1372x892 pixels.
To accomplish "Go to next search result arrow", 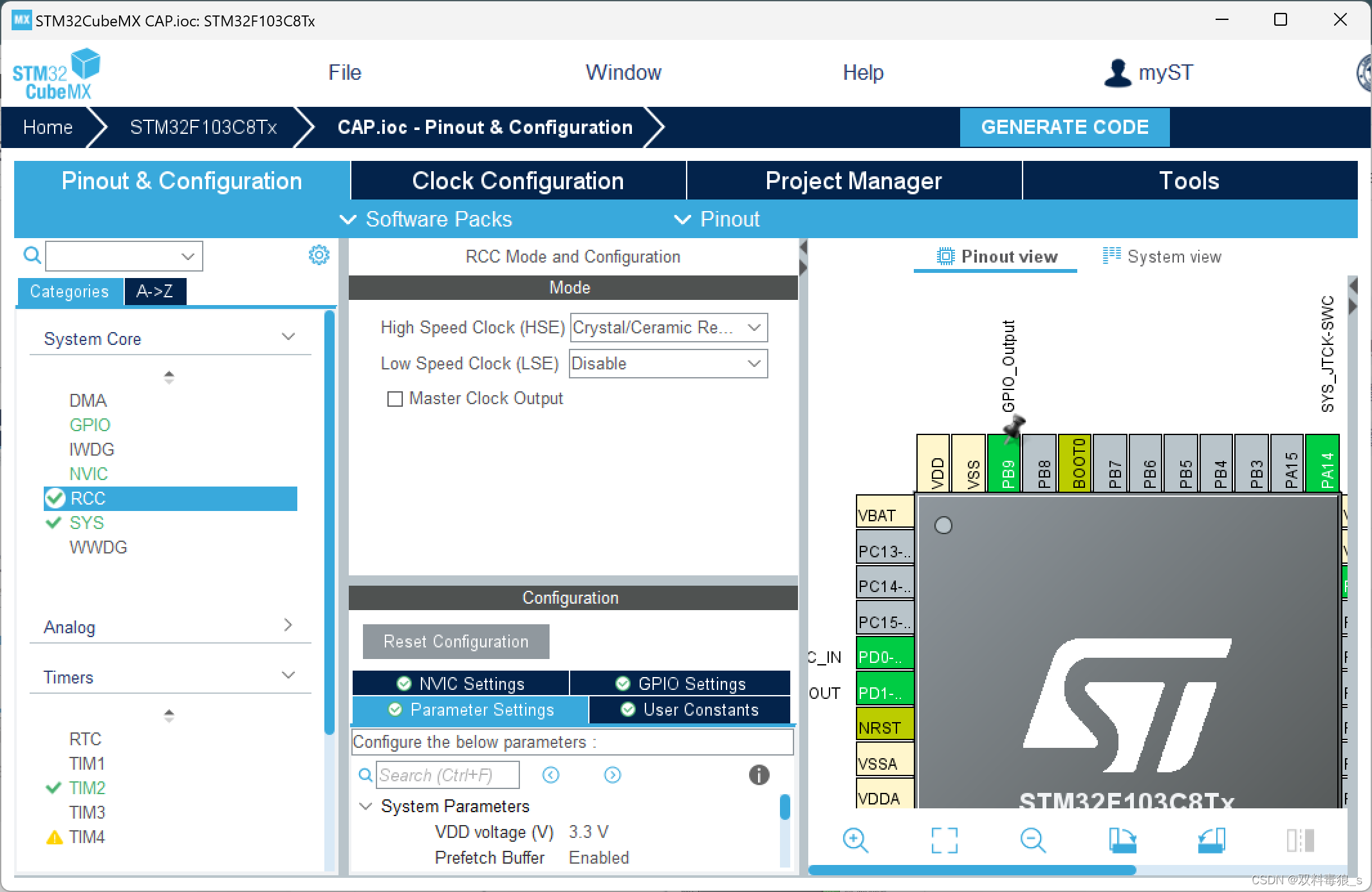I will click(x=613, y=775).
